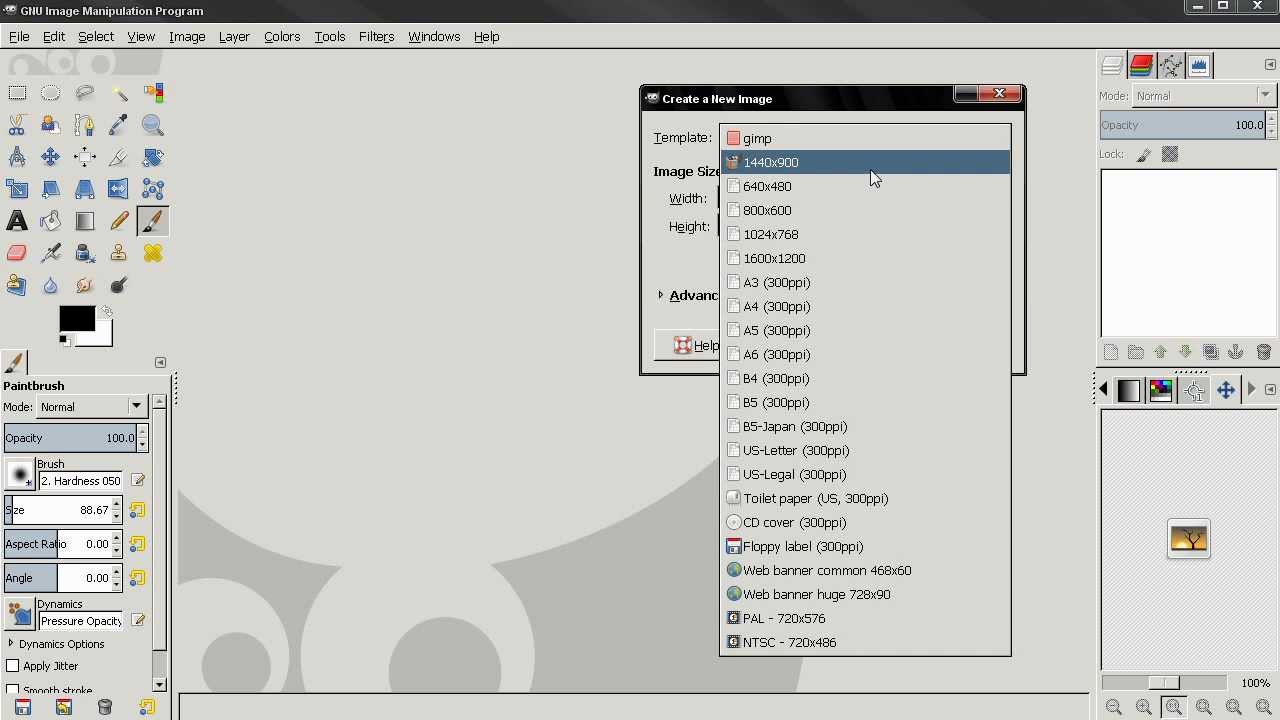Select the Paths tool
Viewport: 1280px width, 720px height.
click(x=85, y=125)
